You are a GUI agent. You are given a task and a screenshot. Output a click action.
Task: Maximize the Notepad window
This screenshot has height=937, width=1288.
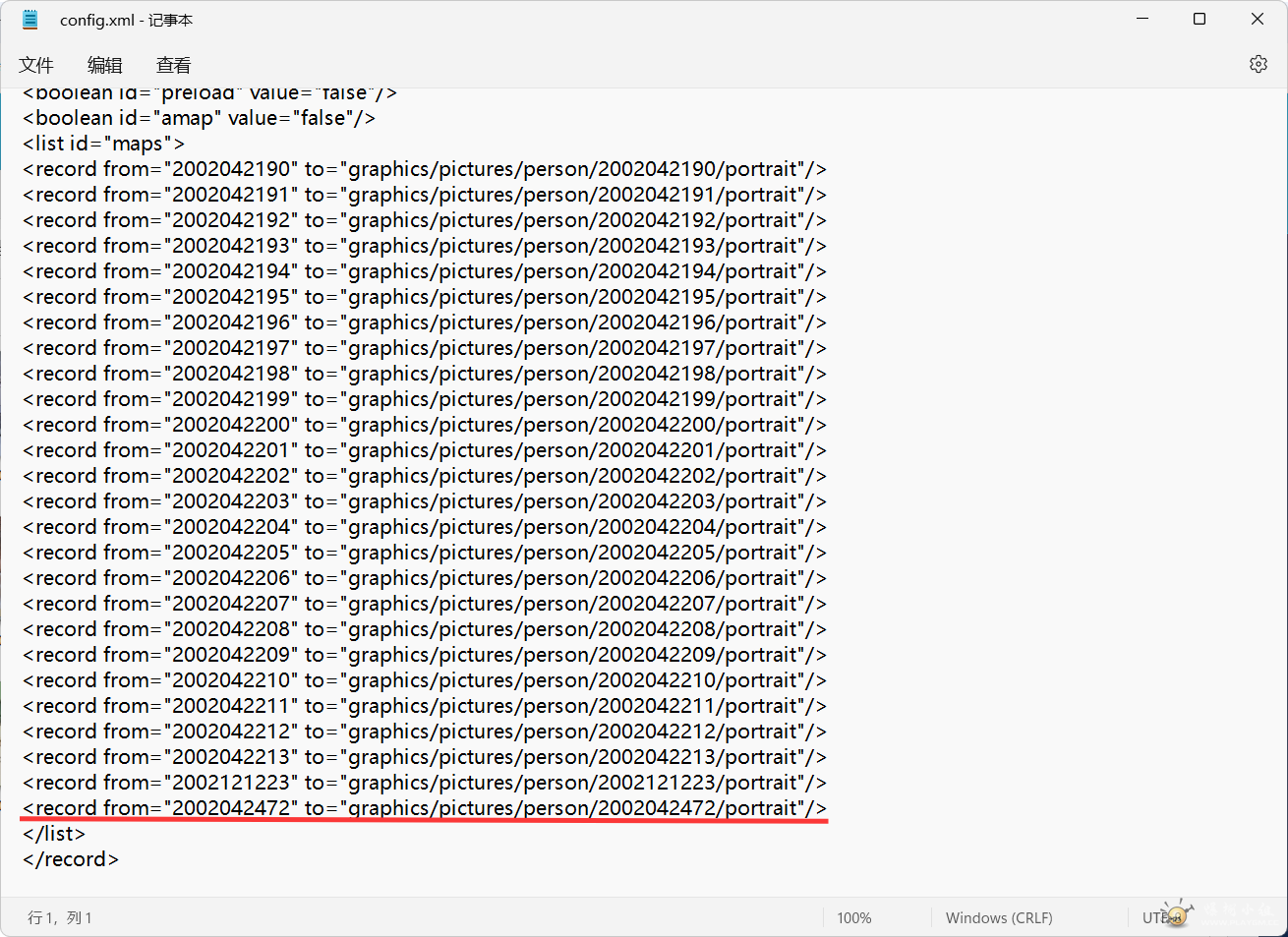(x=1200, y=20)
